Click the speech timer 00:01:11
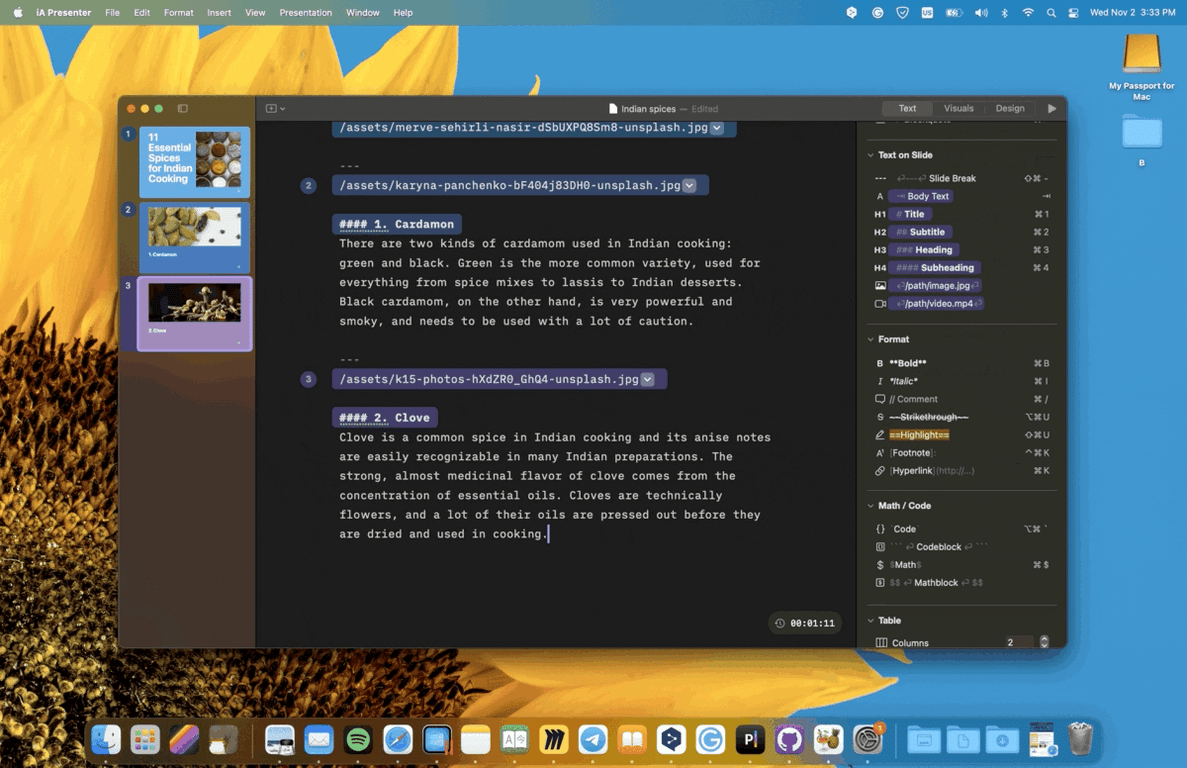The image size is (1187, 768). (x=805, y=623)
